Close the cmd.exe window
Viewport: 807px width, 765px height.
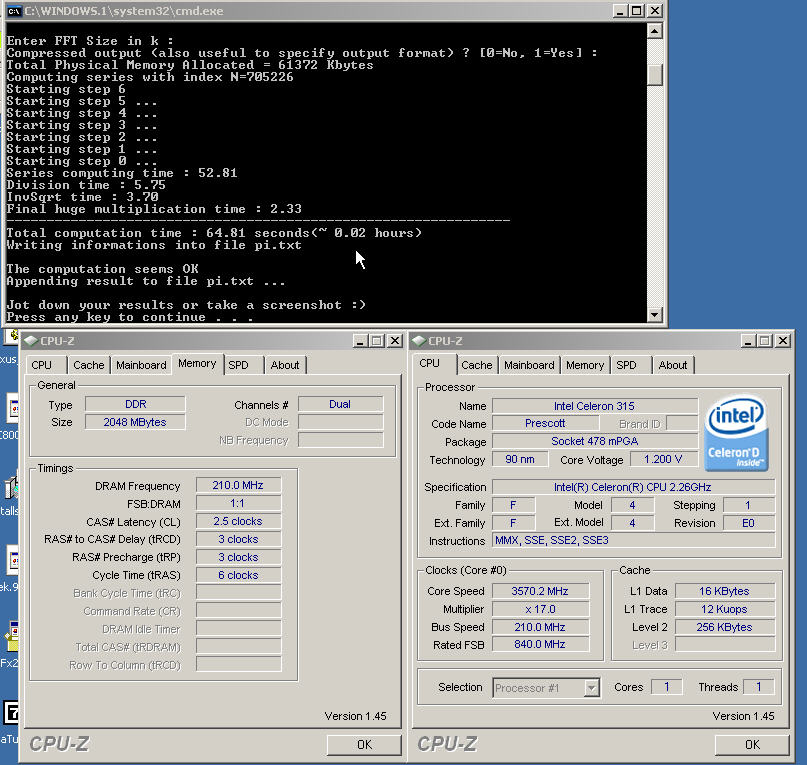click(655, 11)
